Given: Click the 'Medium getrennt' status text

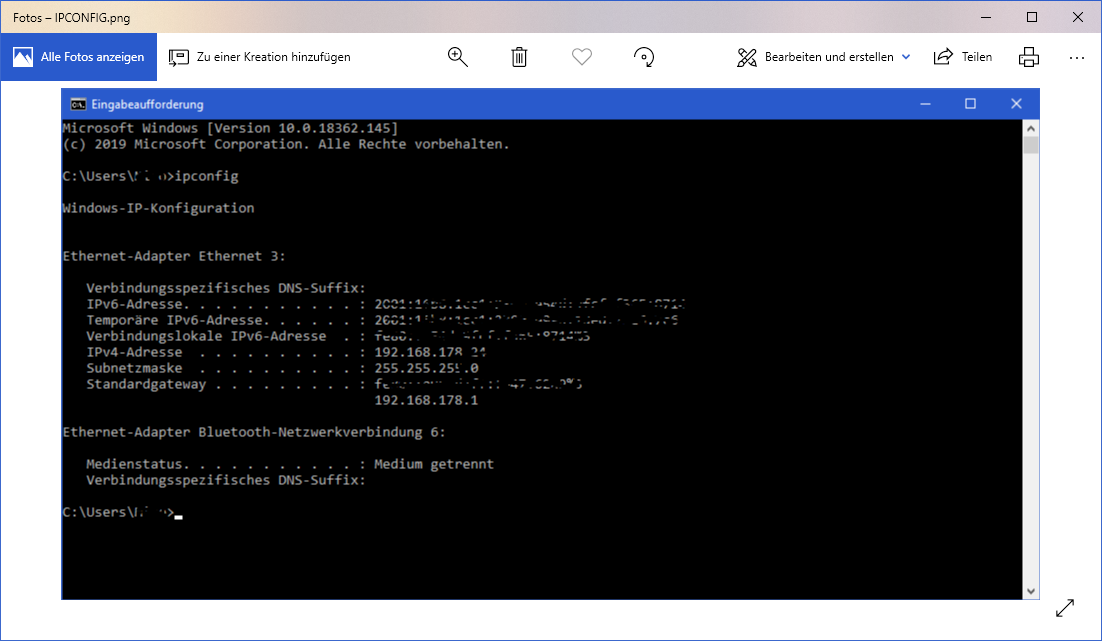Looking at the screenshot, I should pos(434,464).
